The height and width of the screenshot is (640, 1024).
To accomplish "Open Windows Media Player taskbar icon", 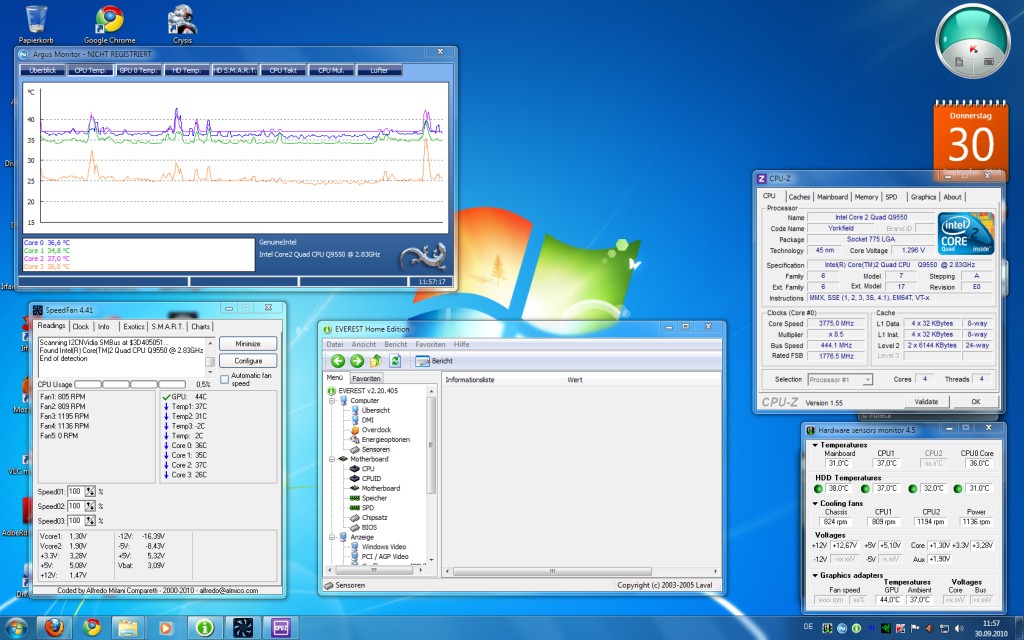I will (165, 628).
